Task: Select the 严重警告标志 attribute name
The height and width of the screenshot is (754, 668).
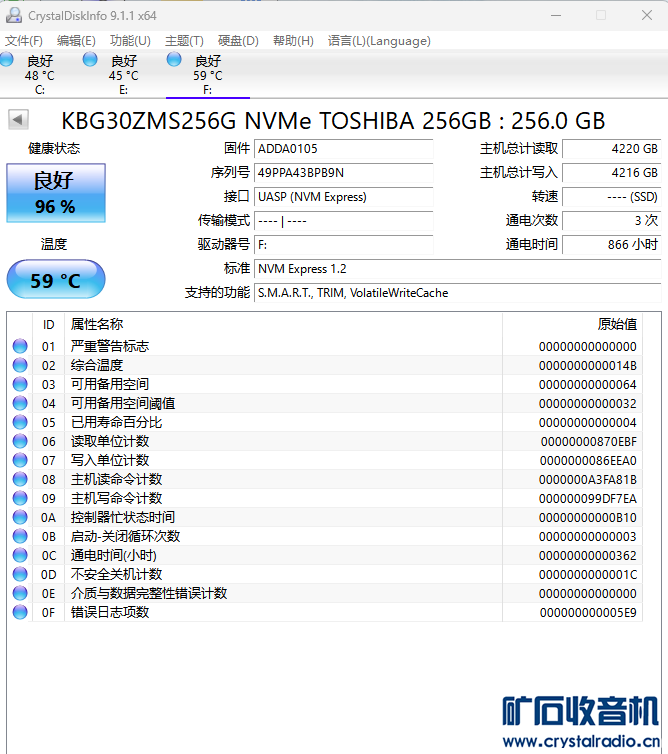Action: tap(110, 346)
